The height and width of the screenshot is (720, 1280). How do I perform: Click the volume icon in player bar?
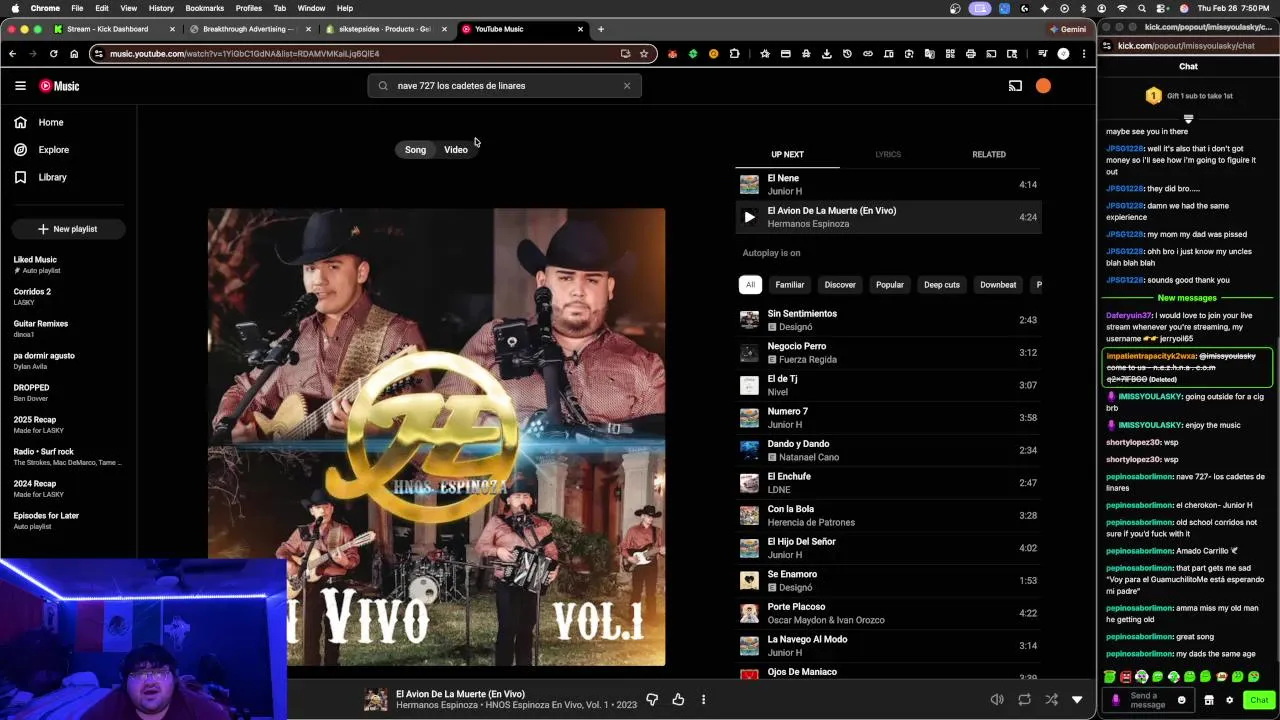tap(997, 700)
